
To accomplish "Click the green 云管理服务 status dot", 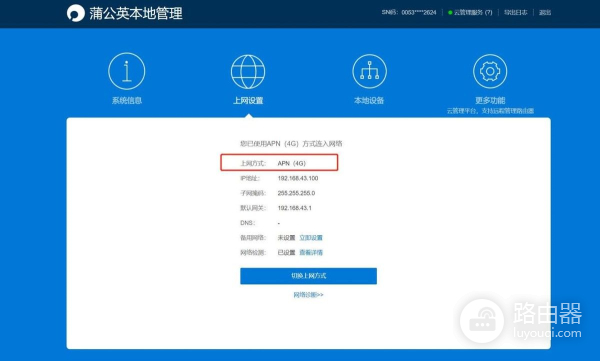I will click(x=450, y=13).
